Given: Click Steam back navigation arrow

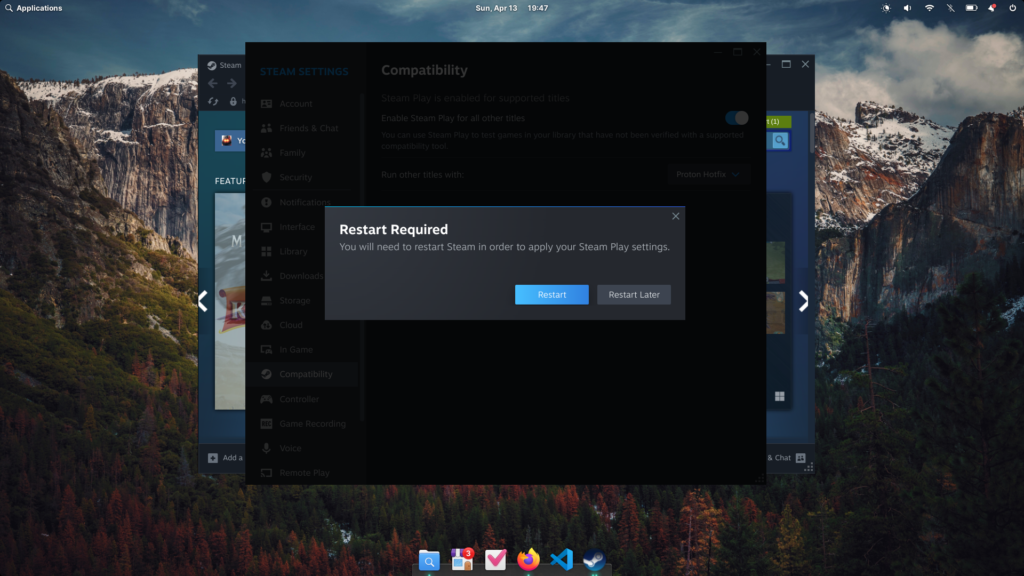Looking at the screenshot, I should tap(213, 84).
